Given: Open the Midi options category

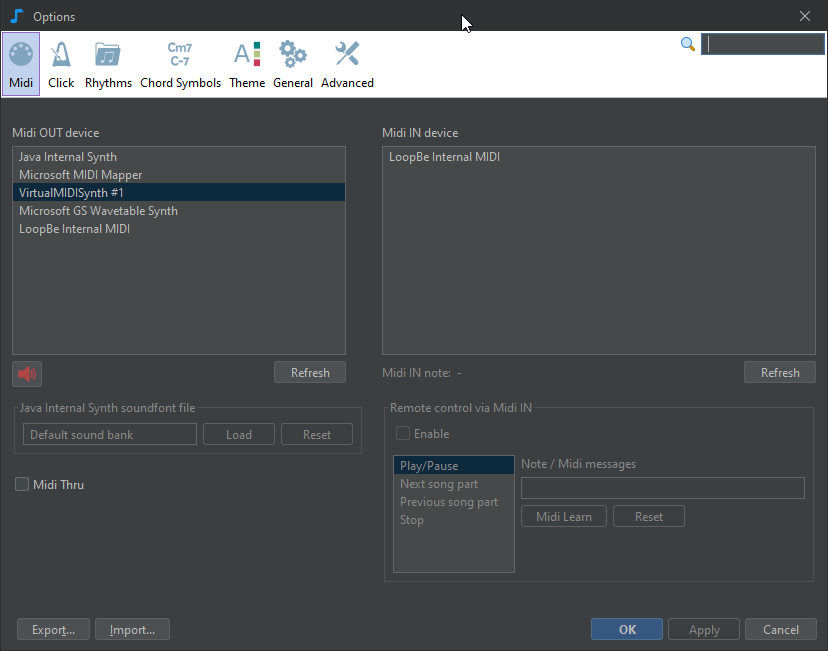Looking at the screenshot, I should [21, 64].
